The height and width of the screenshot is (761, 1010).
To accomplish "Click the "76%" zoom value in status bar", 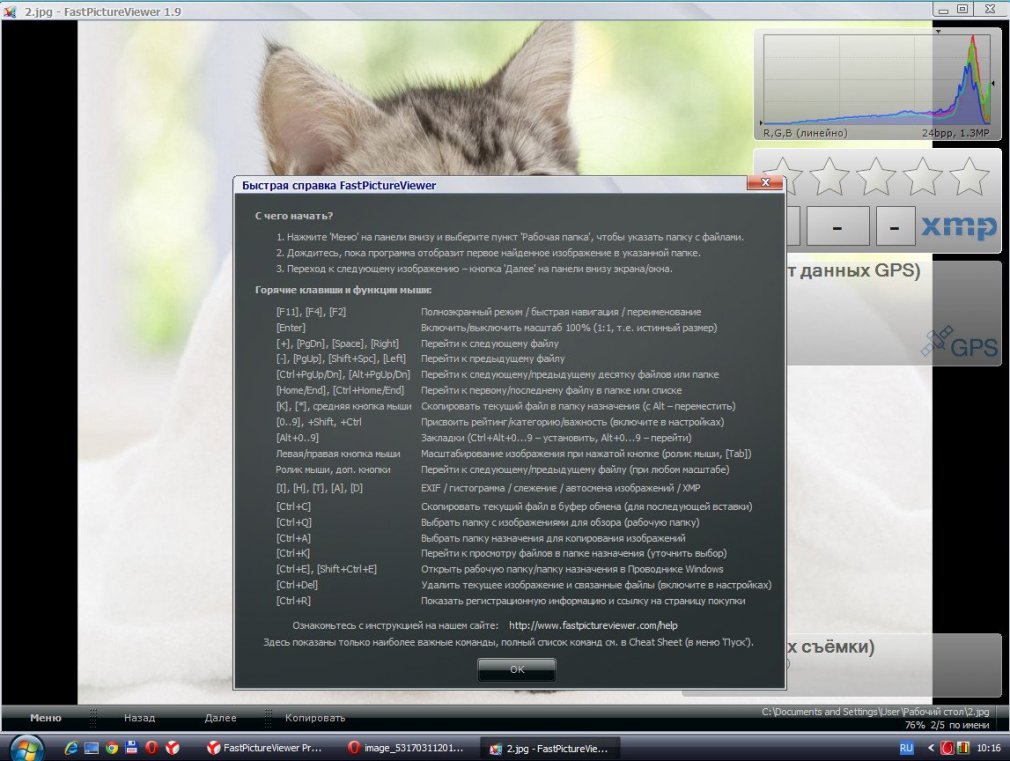I will [915, 725].
